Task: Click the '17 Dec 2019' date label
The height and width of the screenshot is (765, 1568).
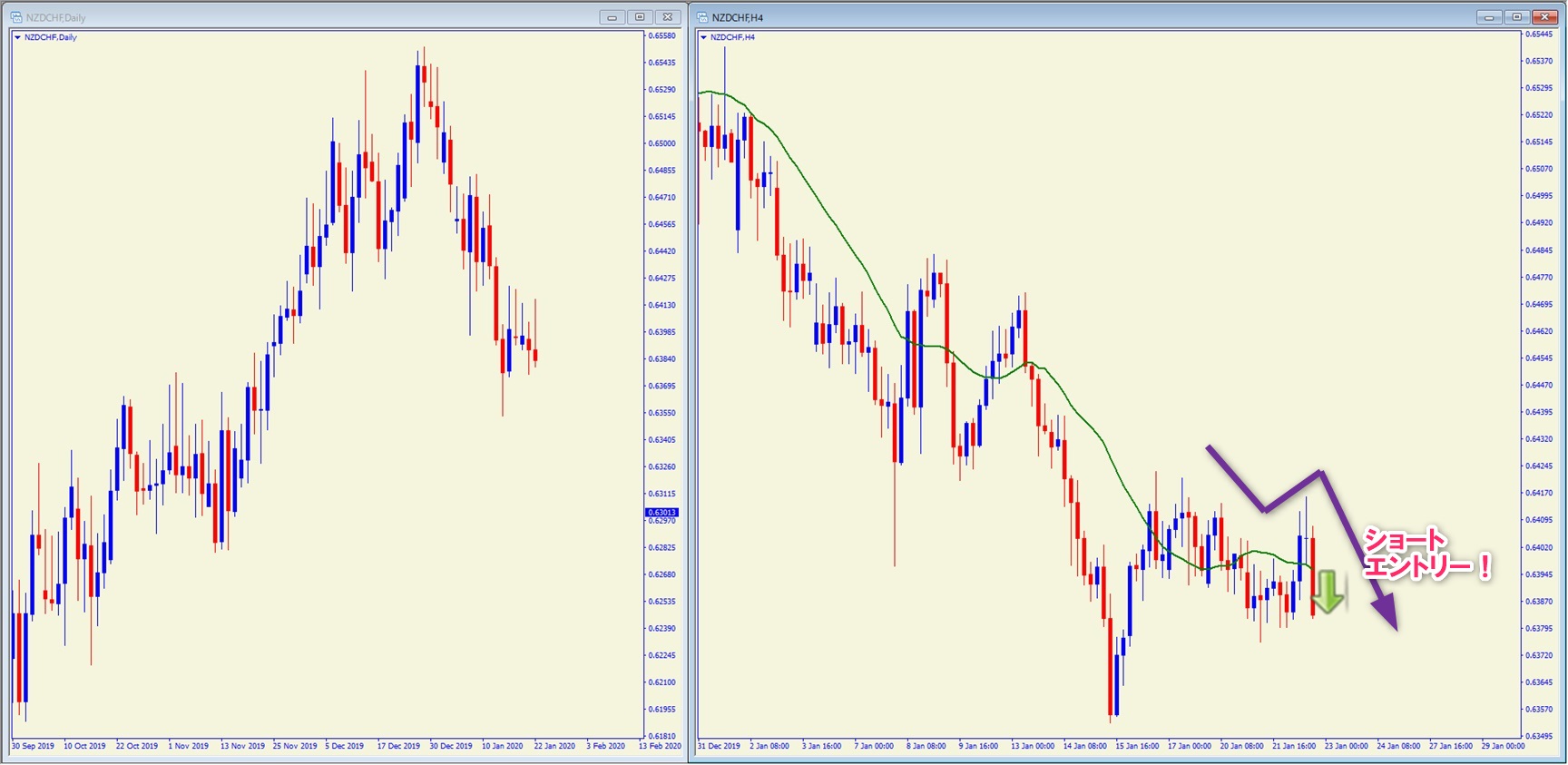Action: tap(399, 746)
